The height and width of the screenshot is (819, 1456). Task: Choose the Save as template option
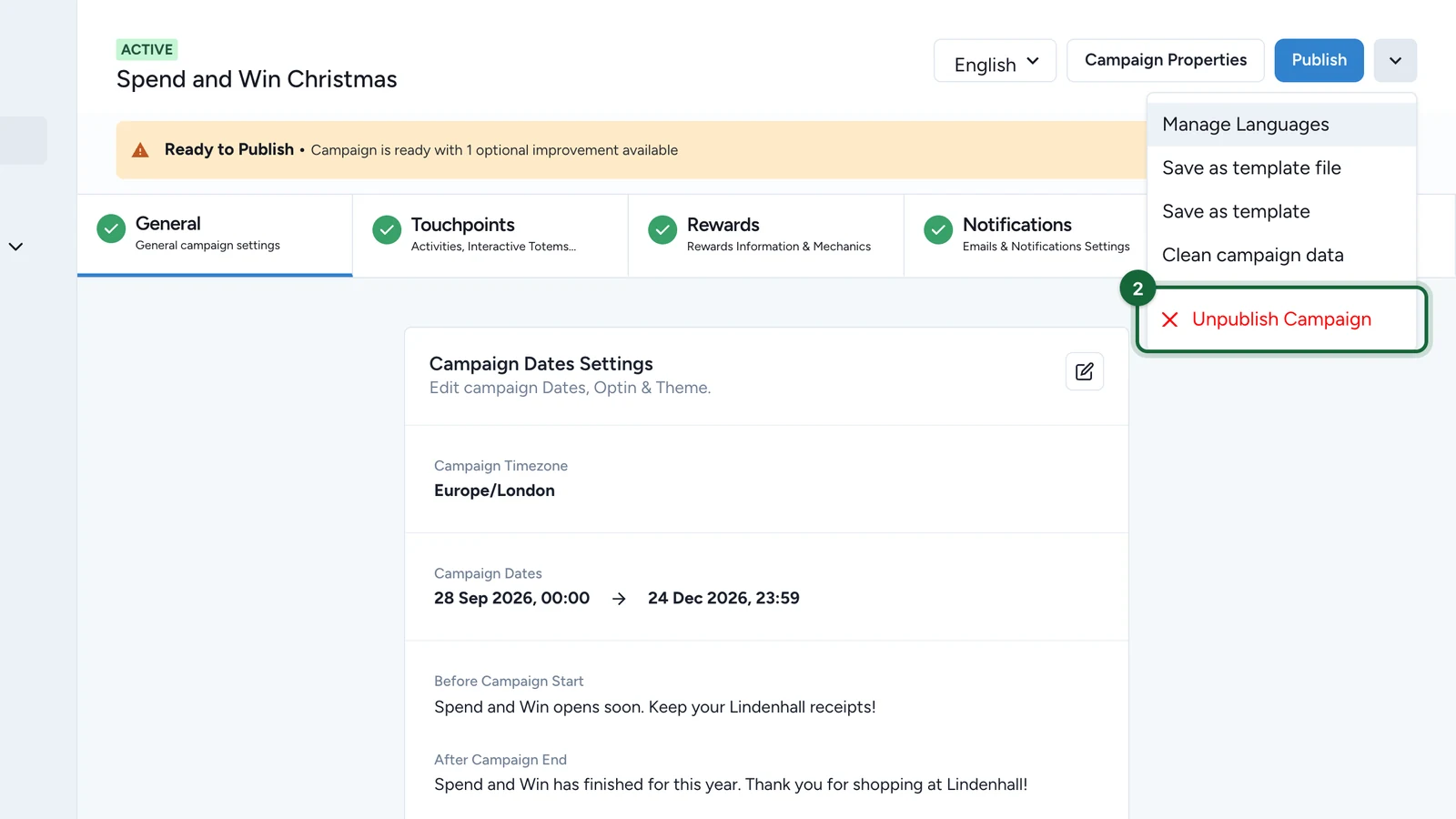[1281, 212]
